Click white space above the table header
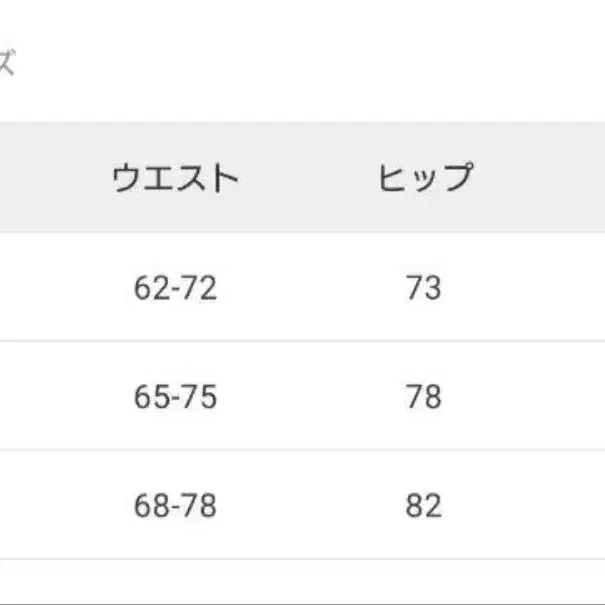The width and height of the screenshot is (605, 605). click(x=300, y=70)
